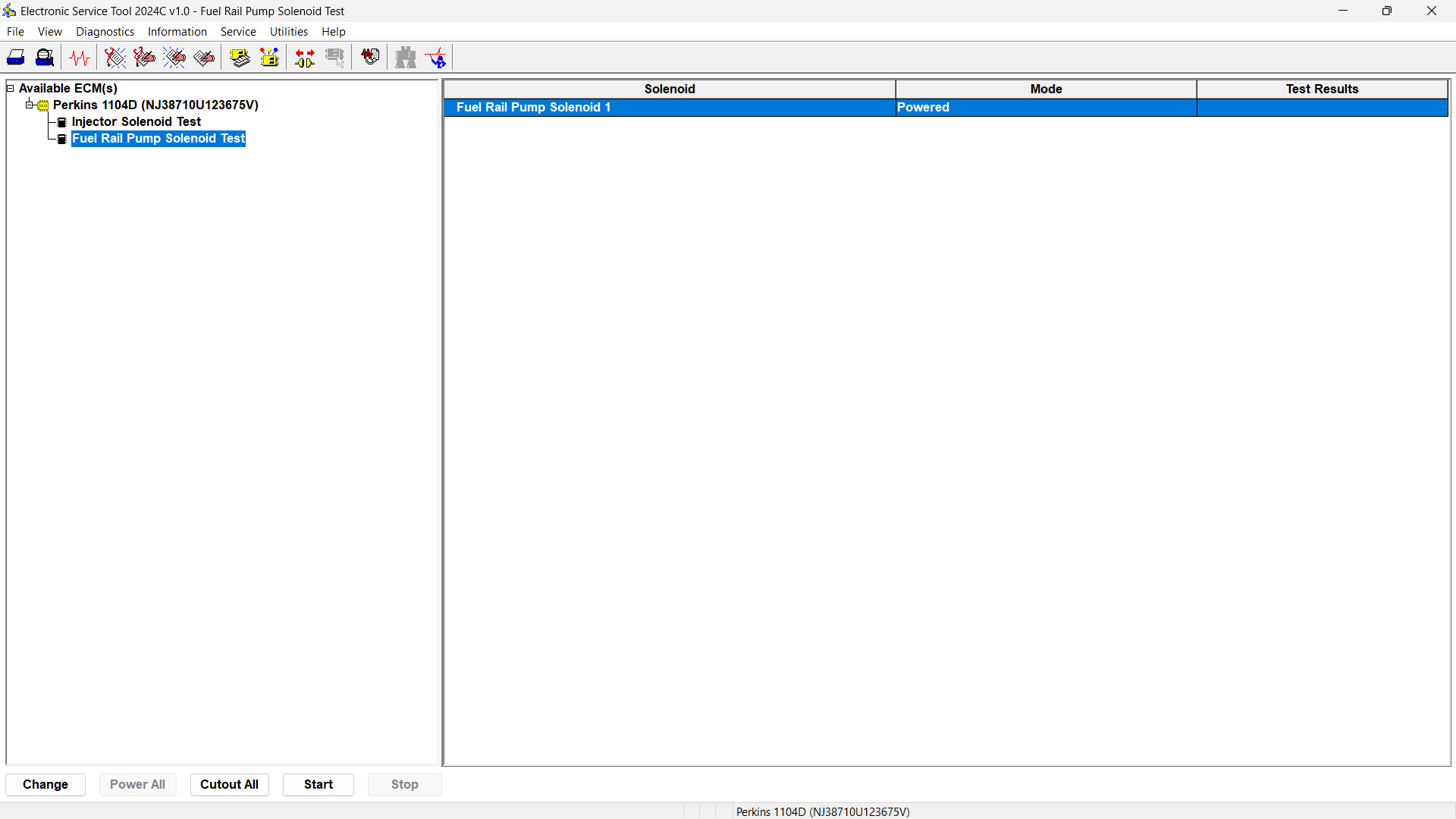Select Fuel Rail Pump Solenoid Test tree item
This screenshot has height=819, width=1456.
point(158,138)
